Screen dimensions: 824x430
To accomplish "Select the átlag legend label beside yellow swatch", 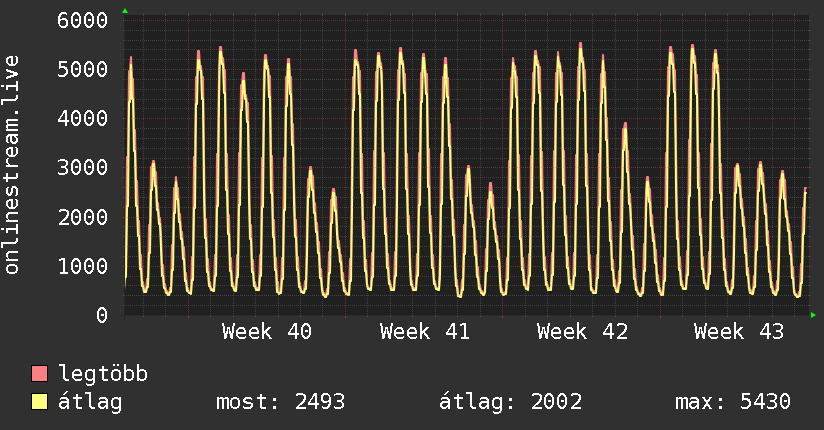I will [x=90, y=402].
